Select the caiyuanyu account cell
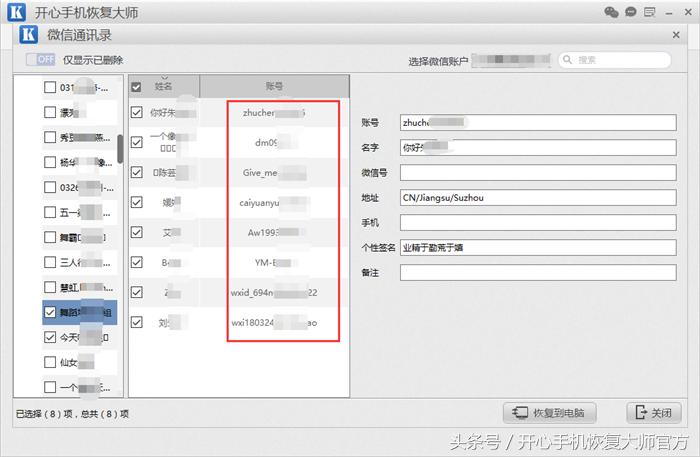Viewport: 700px width, 457px height. click(274, 203)
